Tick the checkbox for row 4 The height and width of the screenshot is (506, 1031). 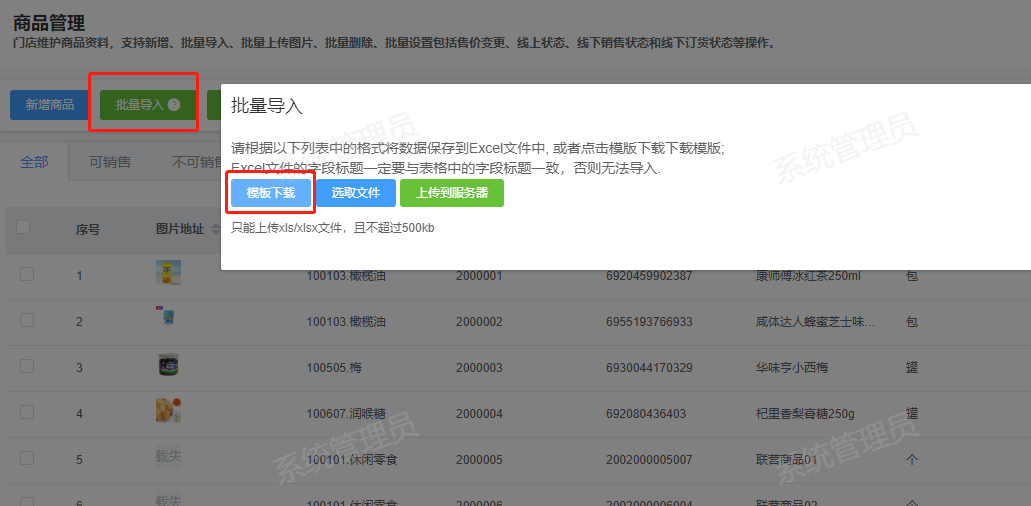pos(27,412)
